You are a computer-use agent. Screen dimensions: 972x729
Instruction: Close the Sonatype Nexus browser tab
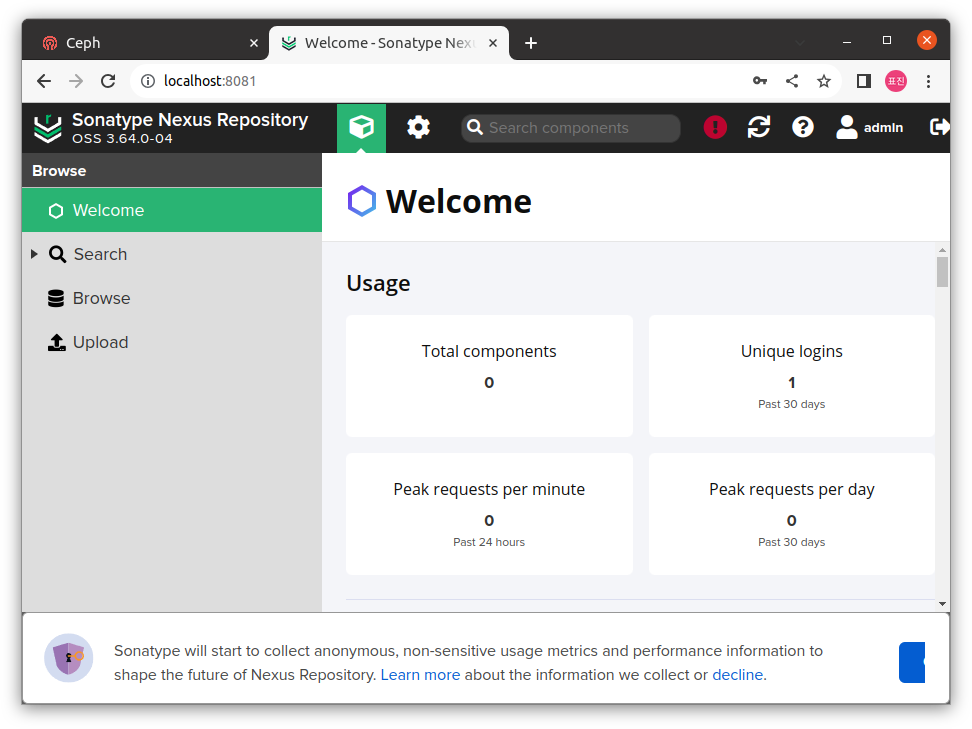coord(493,43)
